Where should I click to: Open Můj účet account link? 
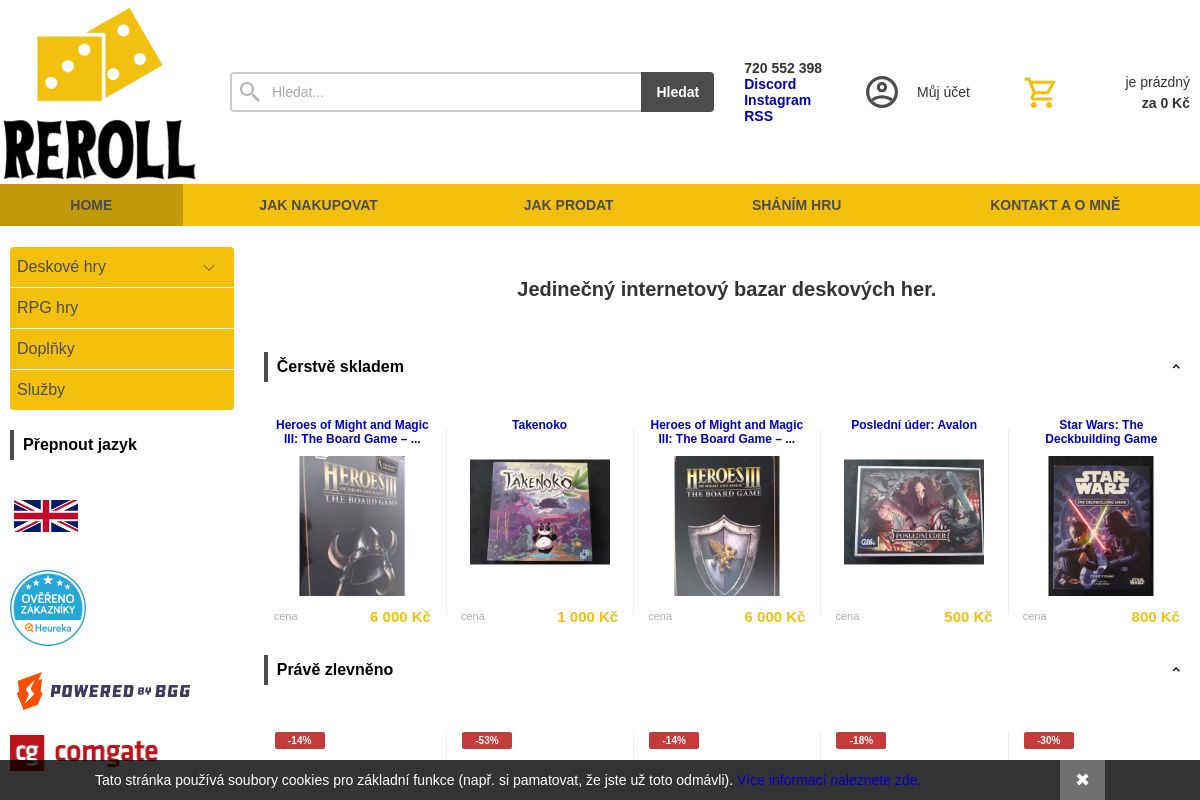(x=943, y=92)
